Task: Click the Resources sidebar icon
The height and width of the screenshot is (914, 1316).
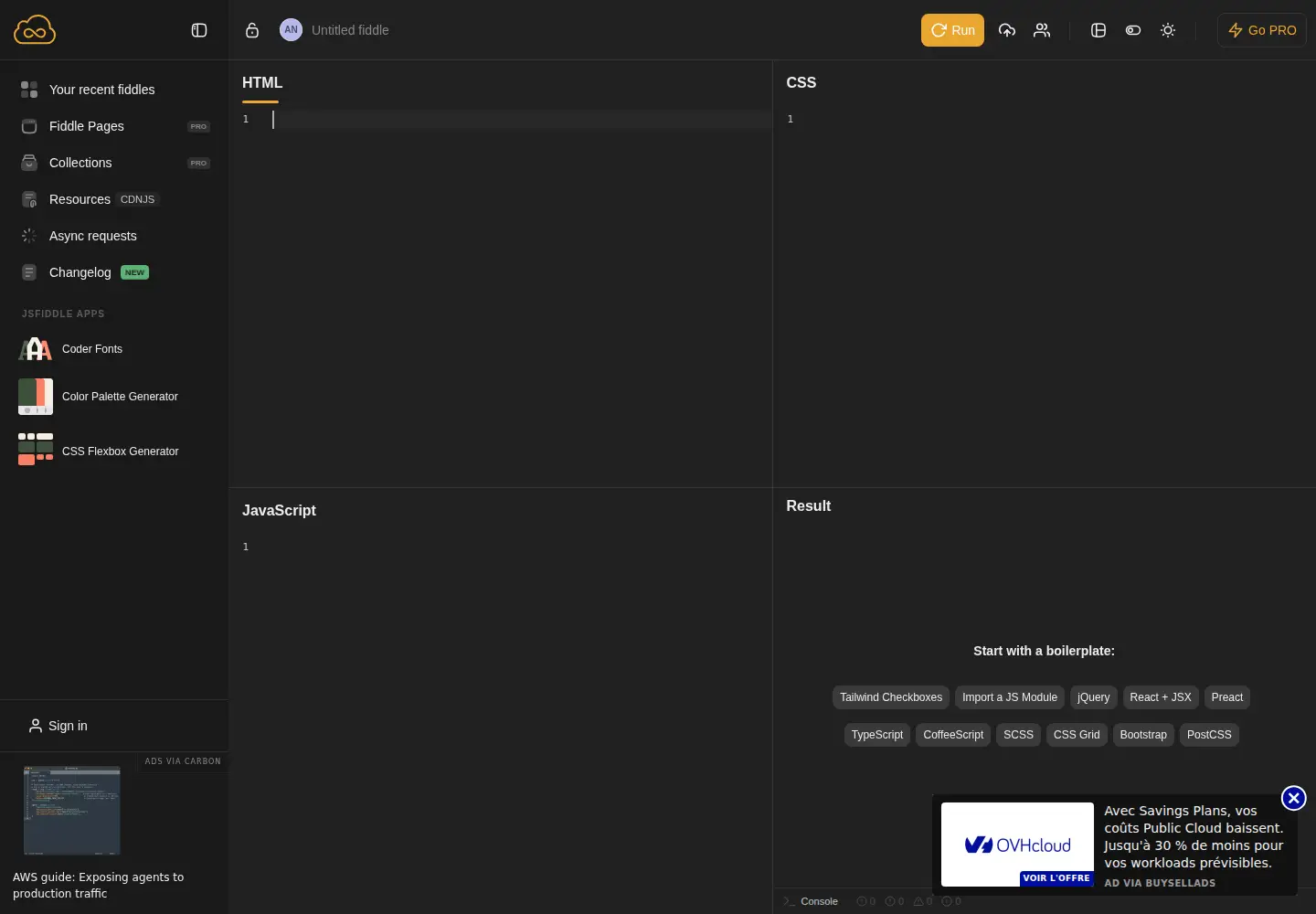Action: 29,199
